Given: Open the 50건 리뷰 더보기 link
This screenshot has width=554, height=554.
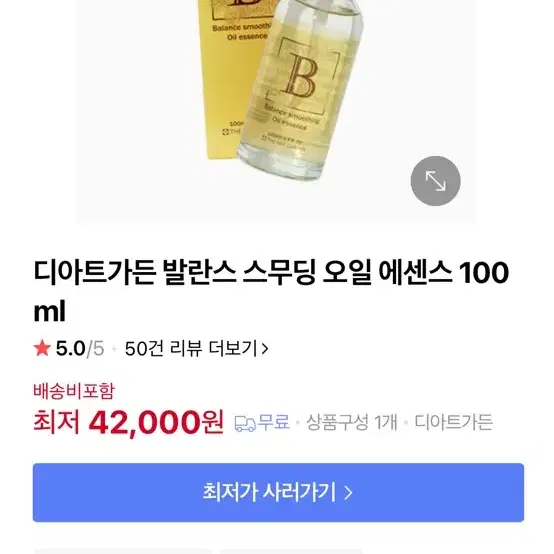Looking at the screenshot, I should [196, 349].
